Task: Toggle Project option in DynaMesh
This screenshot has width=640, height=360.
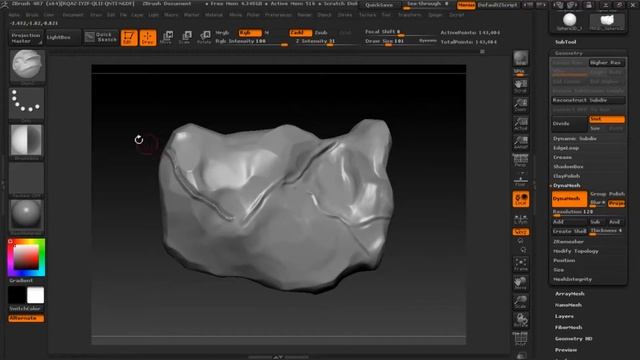Action: 617,203
